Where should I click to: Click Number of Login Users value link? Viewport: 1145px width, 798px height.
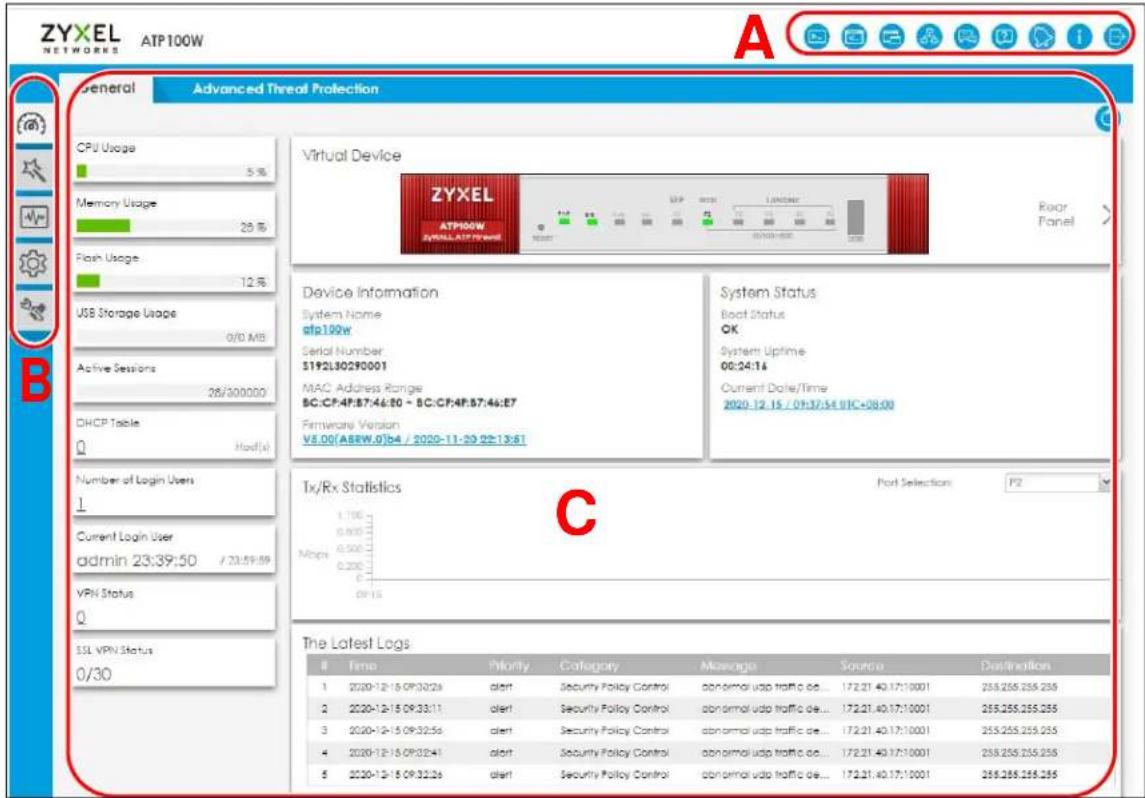[x=81, y=504]
